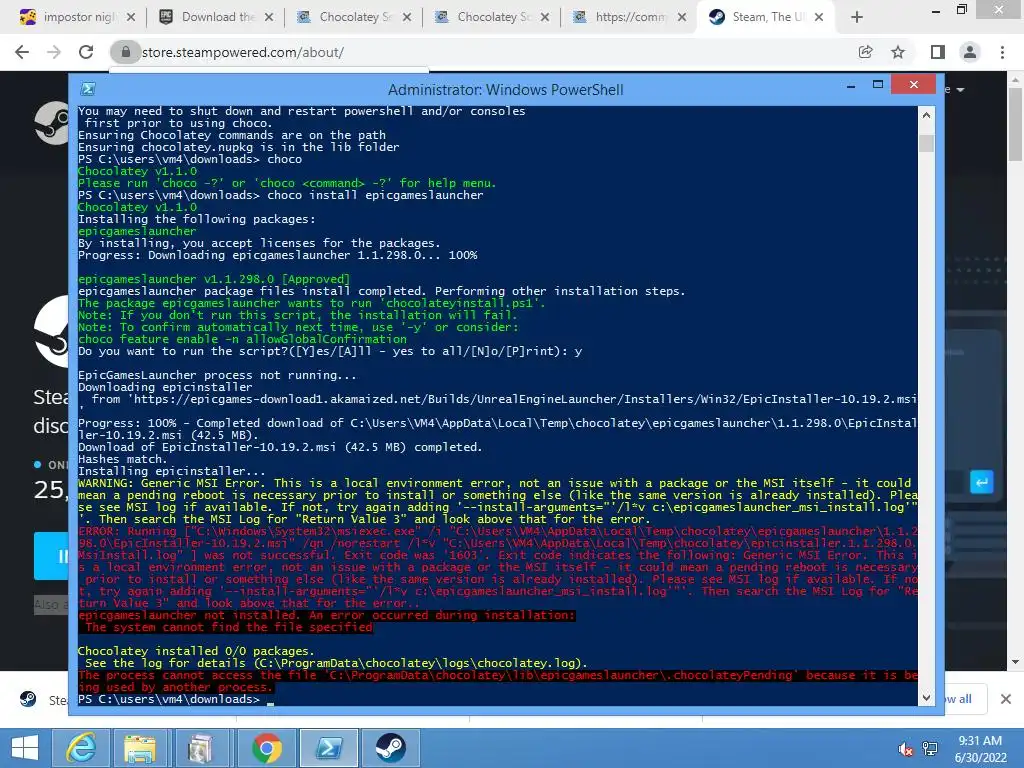The width and height of the screenshot is (1024, 768).
Task: Close the 'impostor nigh' tab
Action: tap(131, 17)
